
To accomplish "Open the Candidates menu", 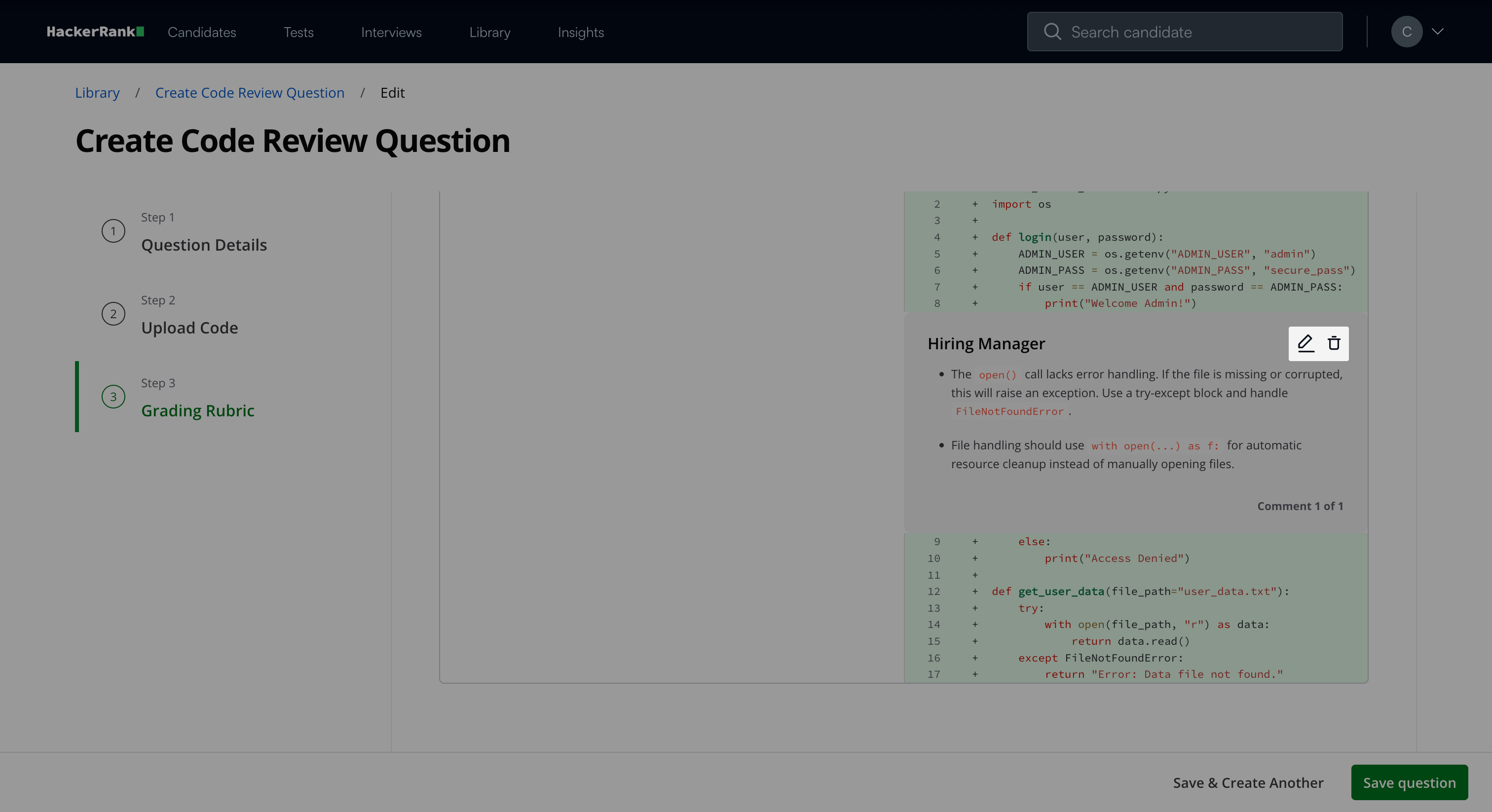I will pyautogui.click(x=202, y=33).
